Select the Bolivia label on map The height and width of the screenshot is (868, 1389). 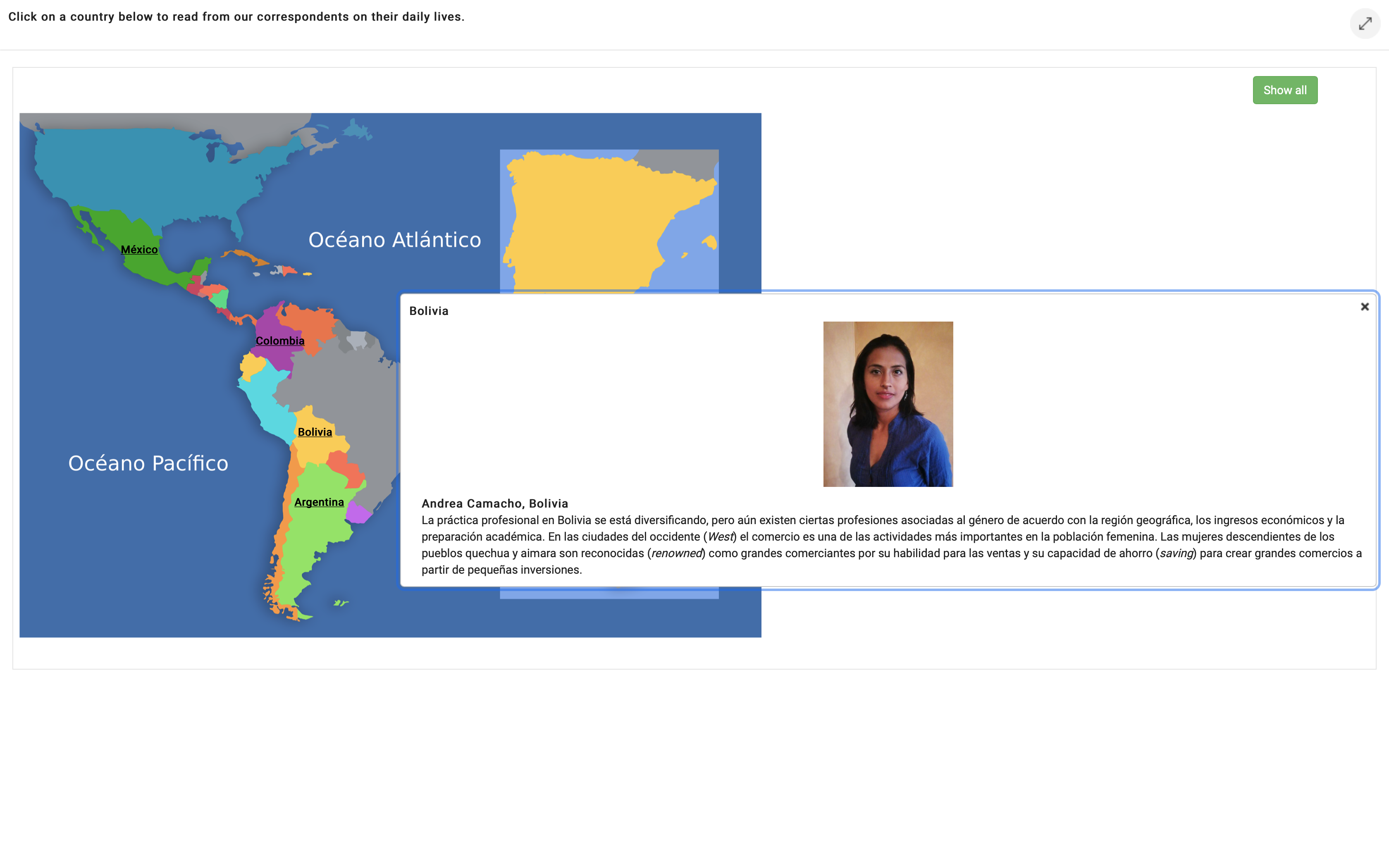tap(315, 432)
